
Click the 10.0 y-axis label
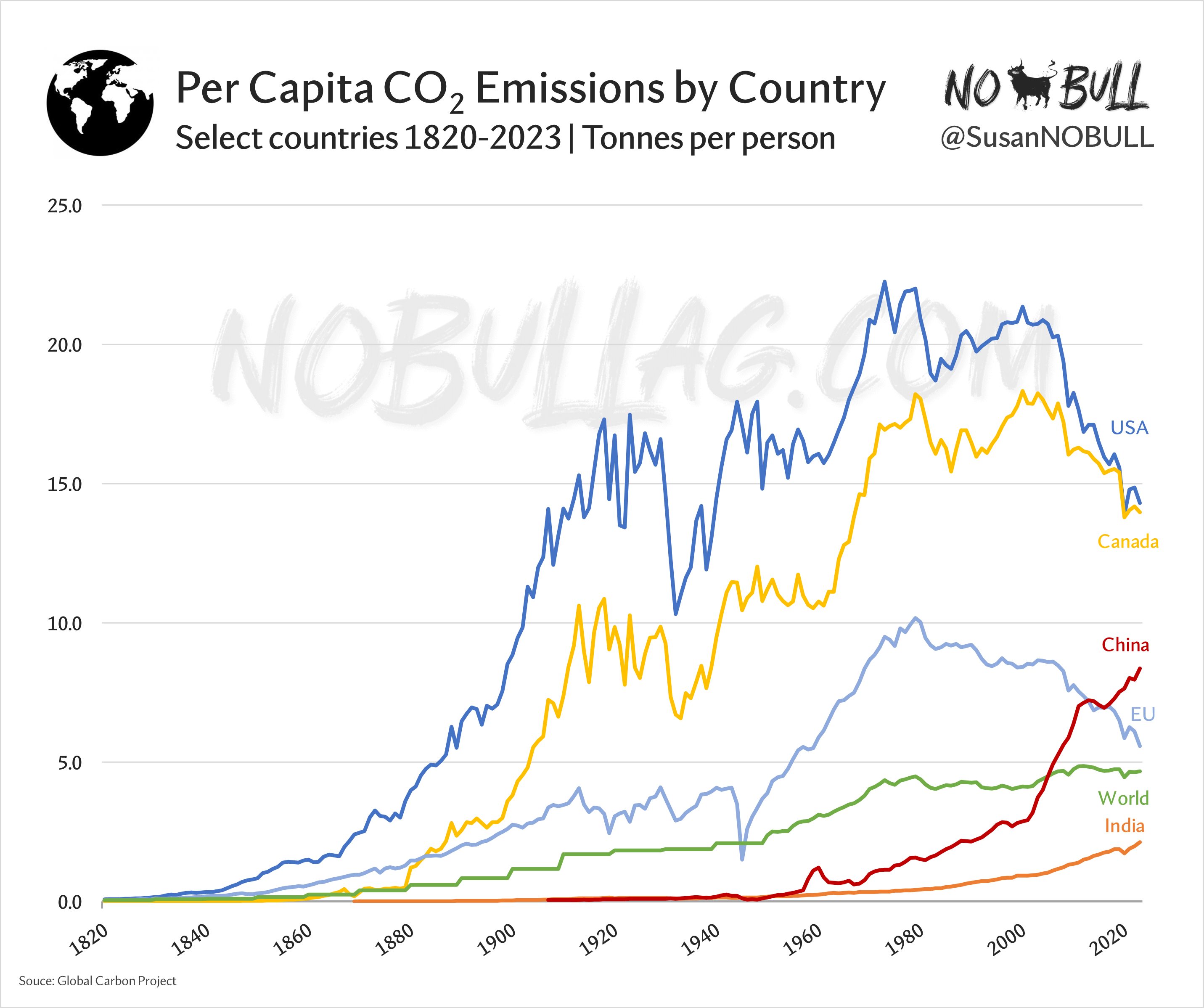[x=64, y=623]
